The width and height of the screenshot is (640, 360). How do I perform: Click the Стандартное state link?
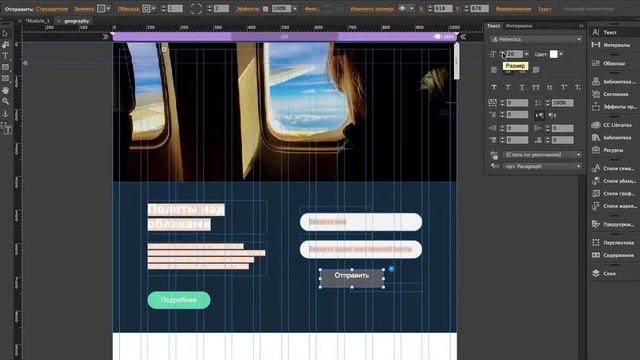pos(52,9)
